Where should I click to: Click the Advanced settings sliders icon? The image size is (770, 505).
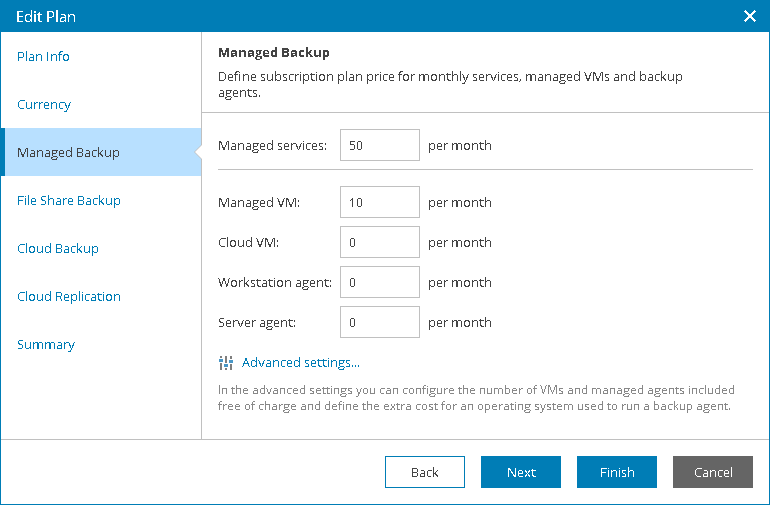(226, 363)
